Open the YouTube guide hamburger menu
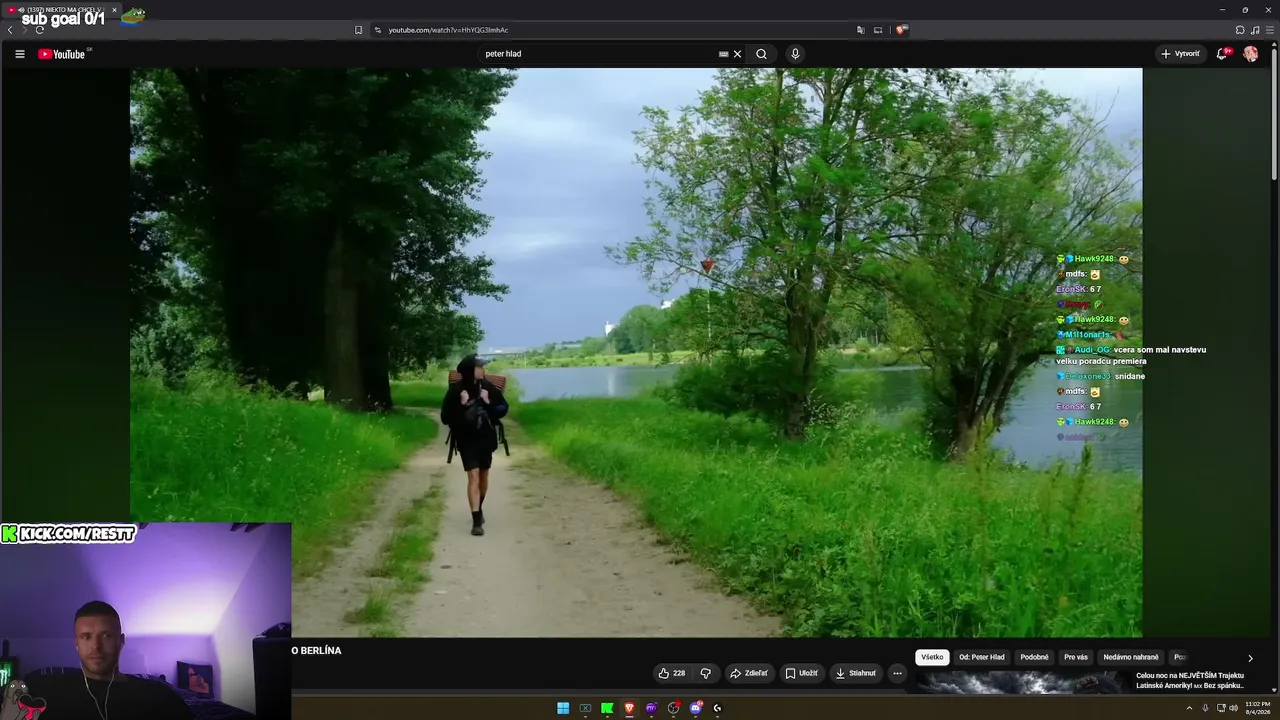Viewport: 1280px width, 720px height. pyautogui.click(x=19, y=54)
